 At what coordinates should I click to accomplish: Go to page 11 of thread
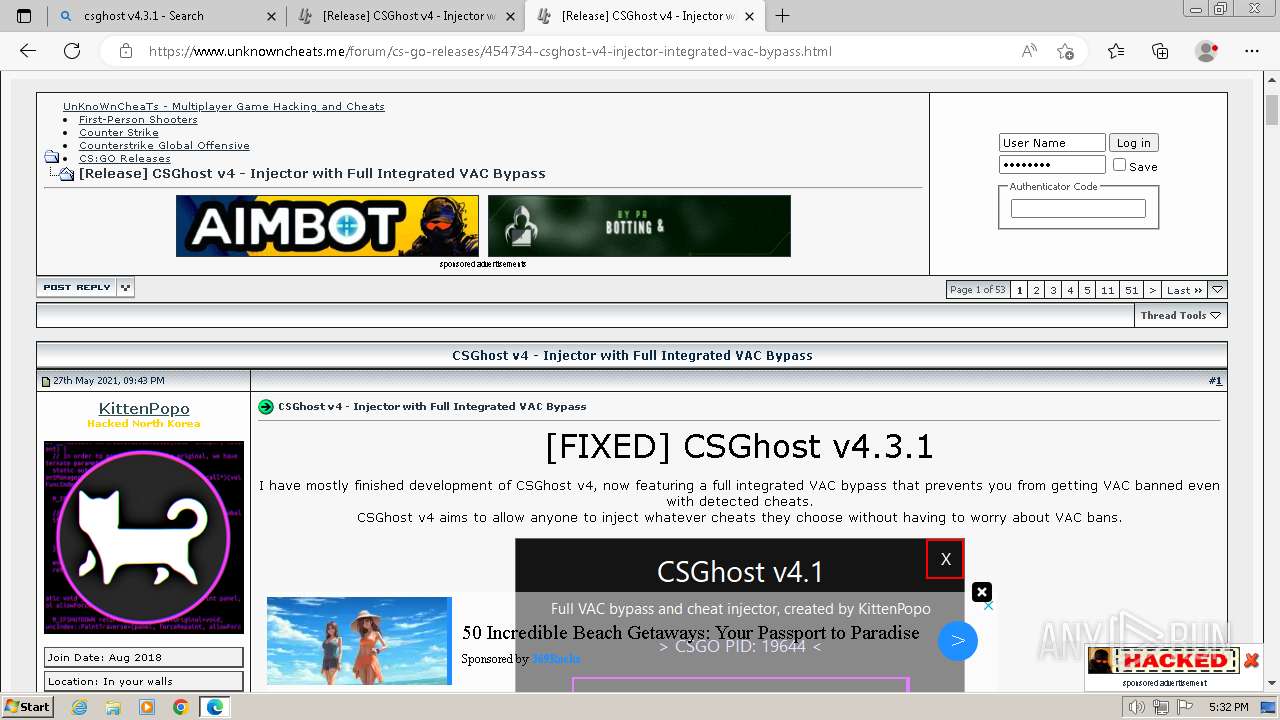point(1107,290)
